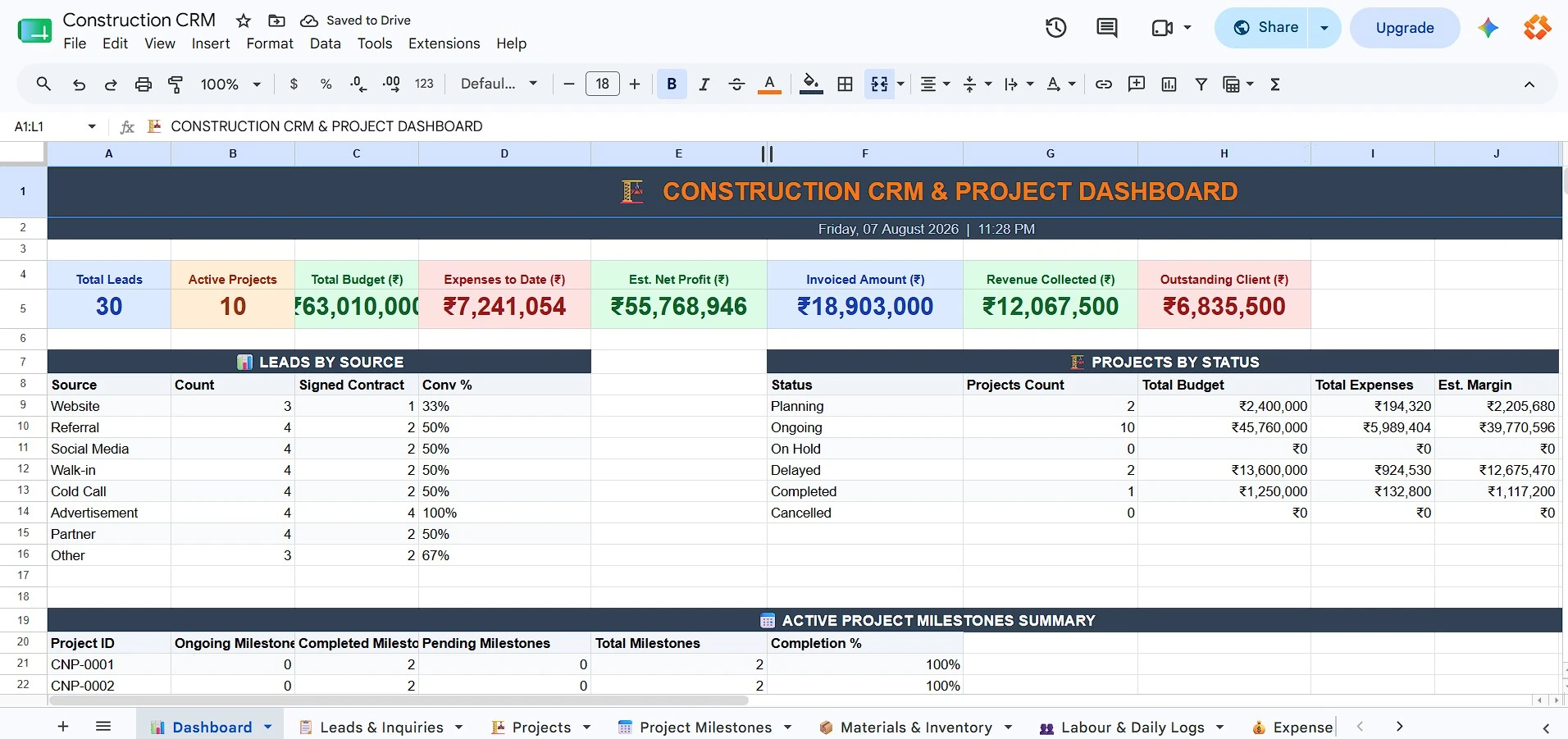Image resolution: width=1568 pixels, height=739 pixels.
Task: Format as currency
Action: [294, 84]
